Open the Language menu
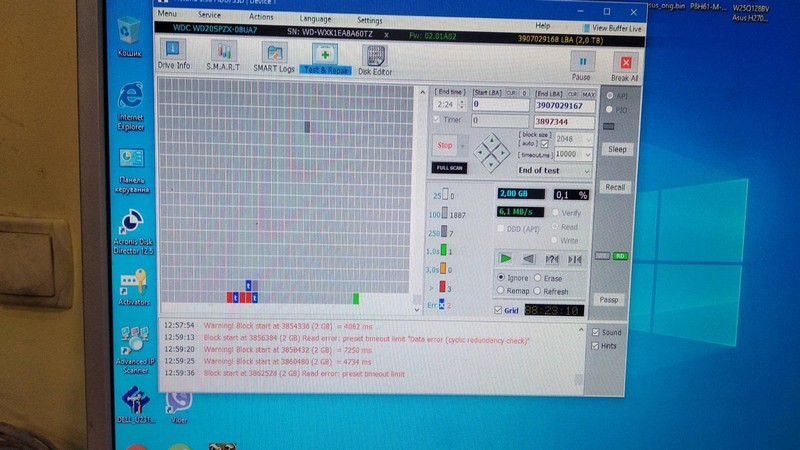The image size is (800, 450). (x=315, y=19)
